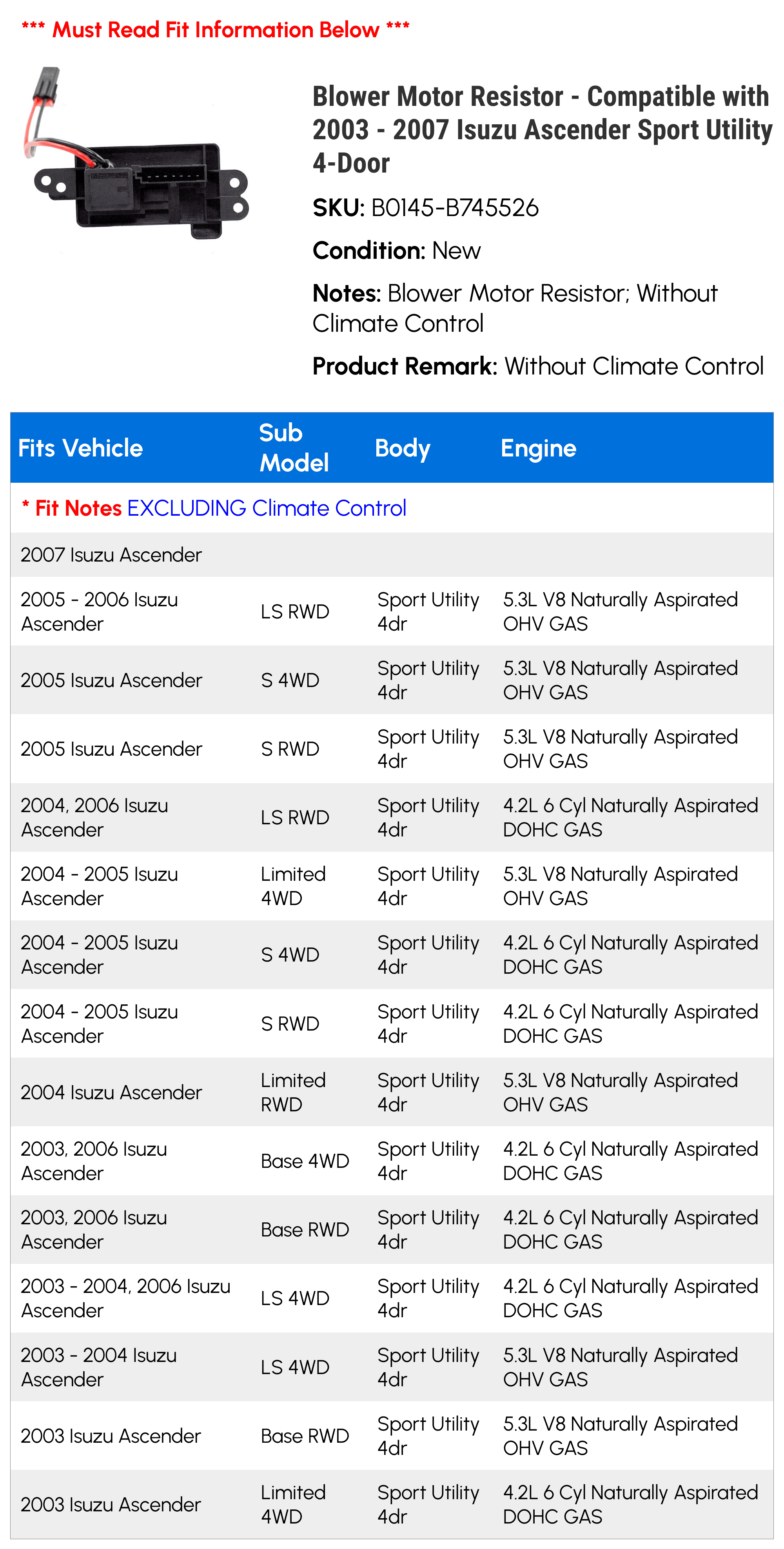Click the Engine column header
The image size is (784, 1549).
point(538,449)
